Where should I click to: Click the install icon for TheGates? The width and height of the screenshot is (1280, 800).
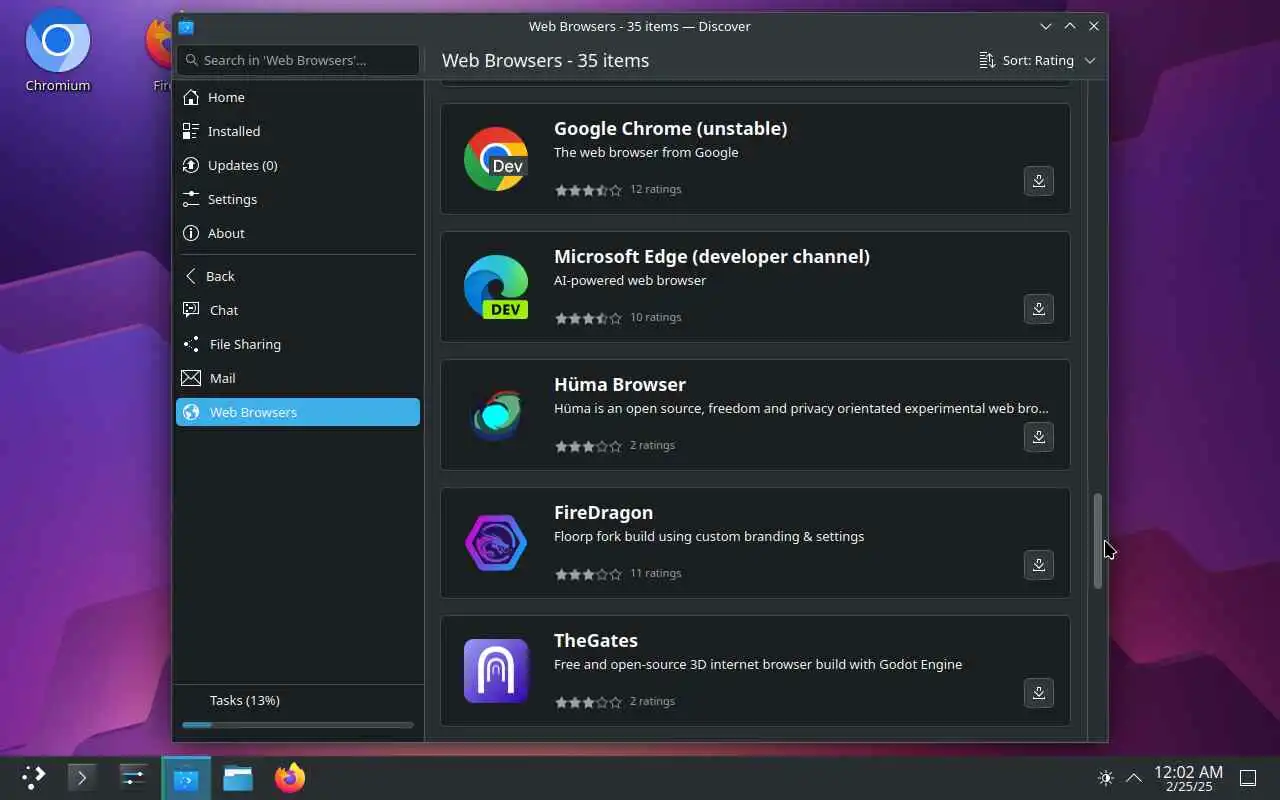point(1039,693)
